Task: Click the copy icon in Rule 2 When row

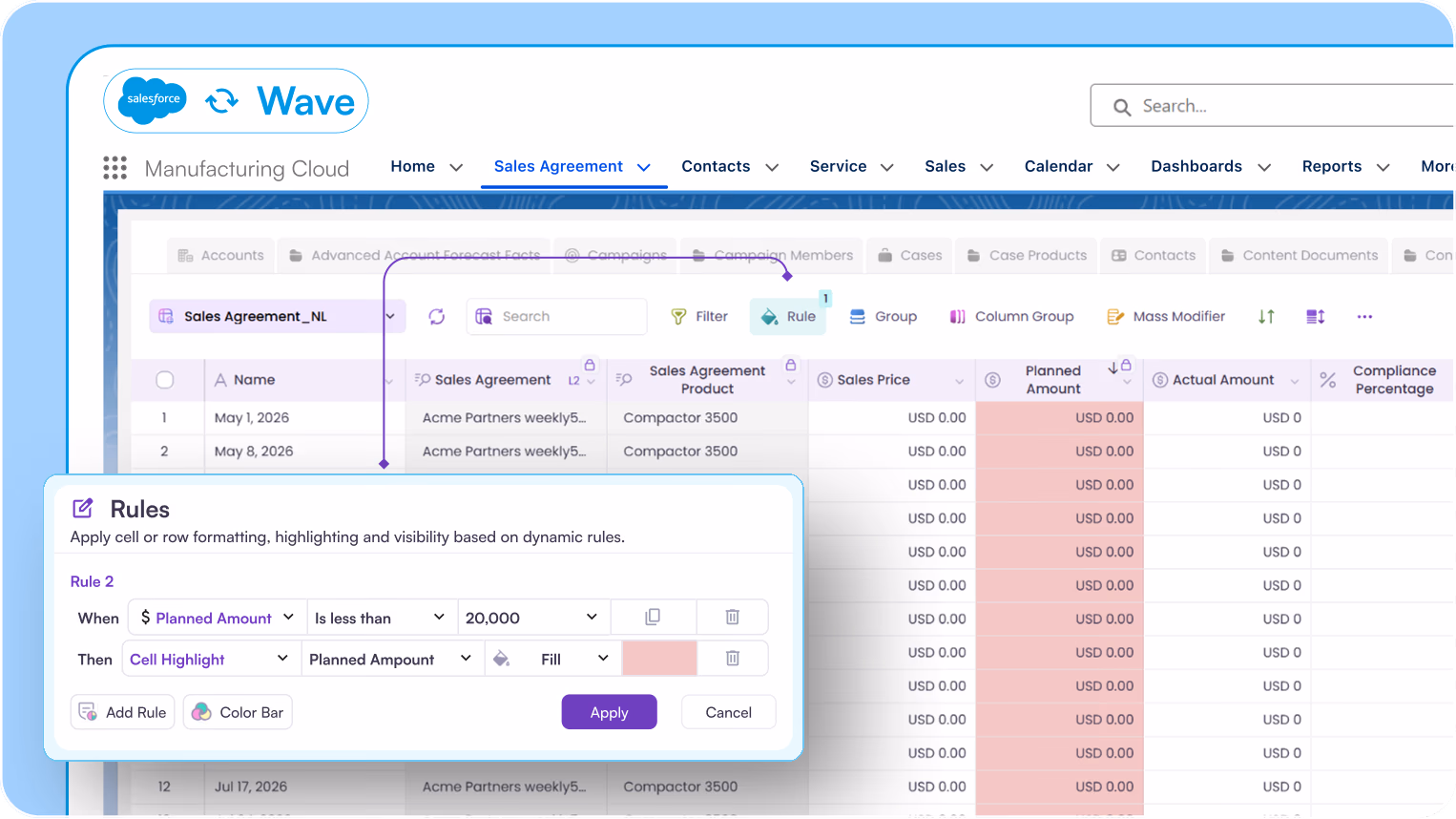Action: pos(653,617)
